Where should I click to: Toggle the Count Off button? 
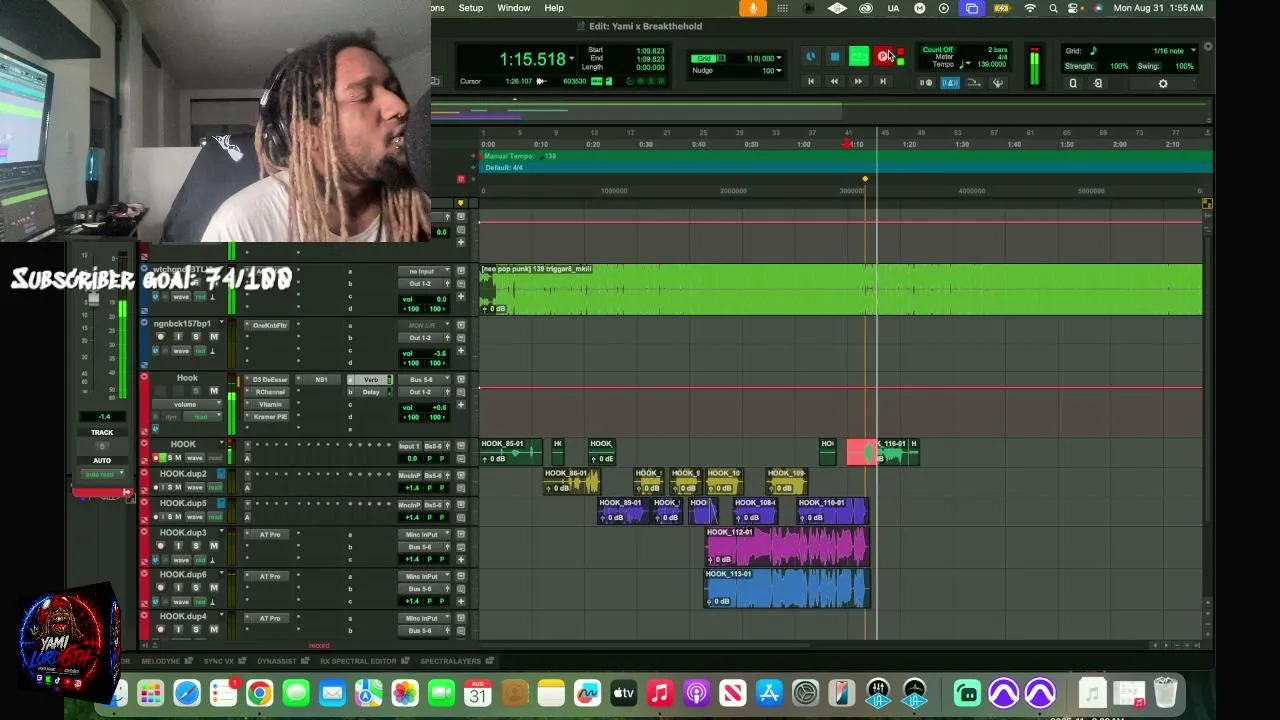[938, 50]
